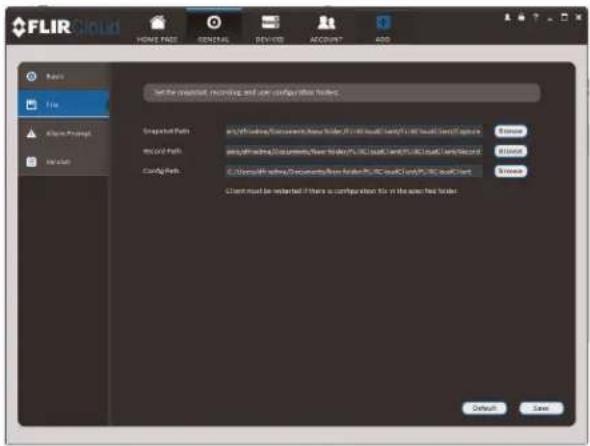The height and width of the screenshot is (446, 590).
Task: Select the File section in sidebar
Action: coord(64,104)
